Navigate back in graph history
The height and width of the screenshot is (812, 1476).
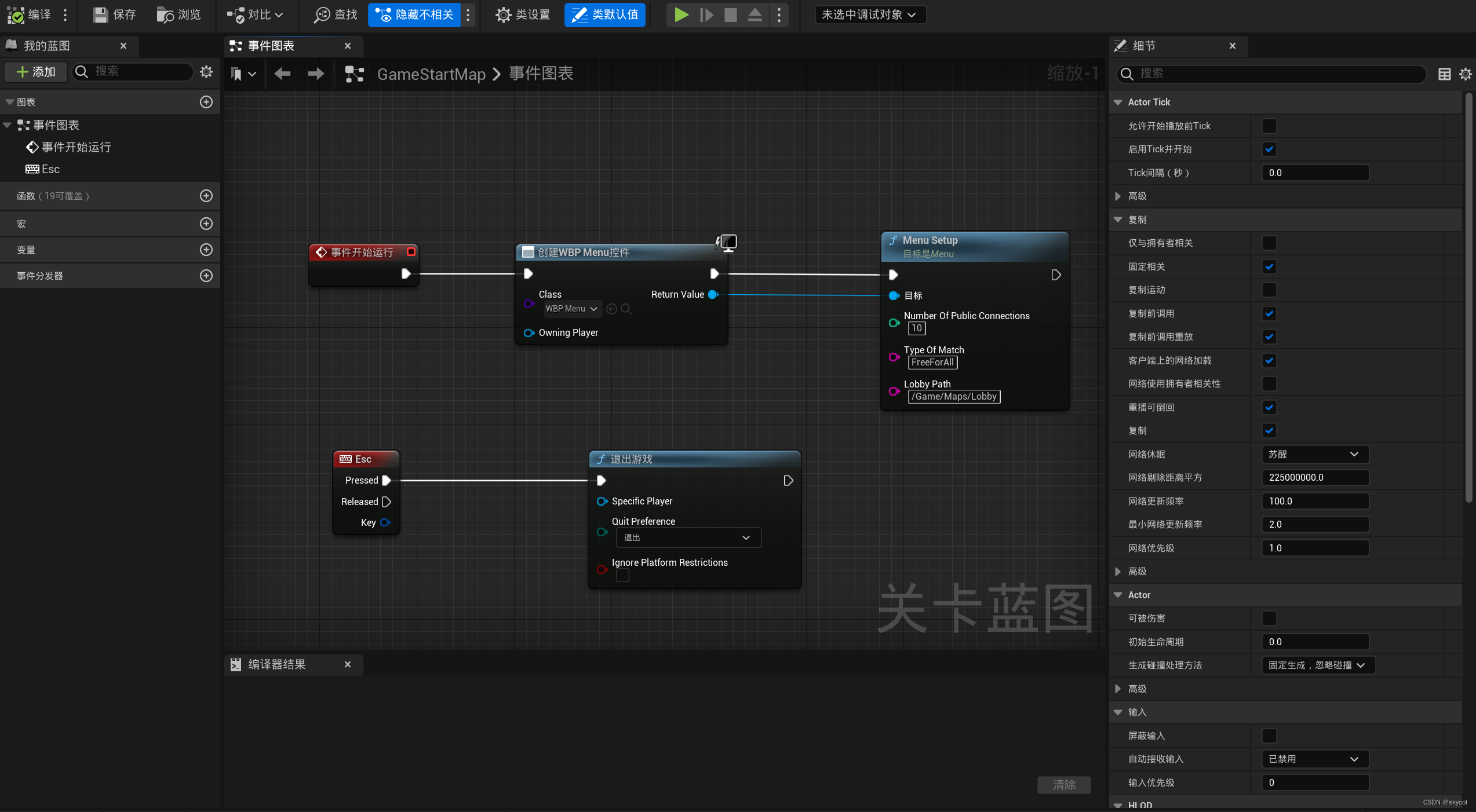(282, 74)
